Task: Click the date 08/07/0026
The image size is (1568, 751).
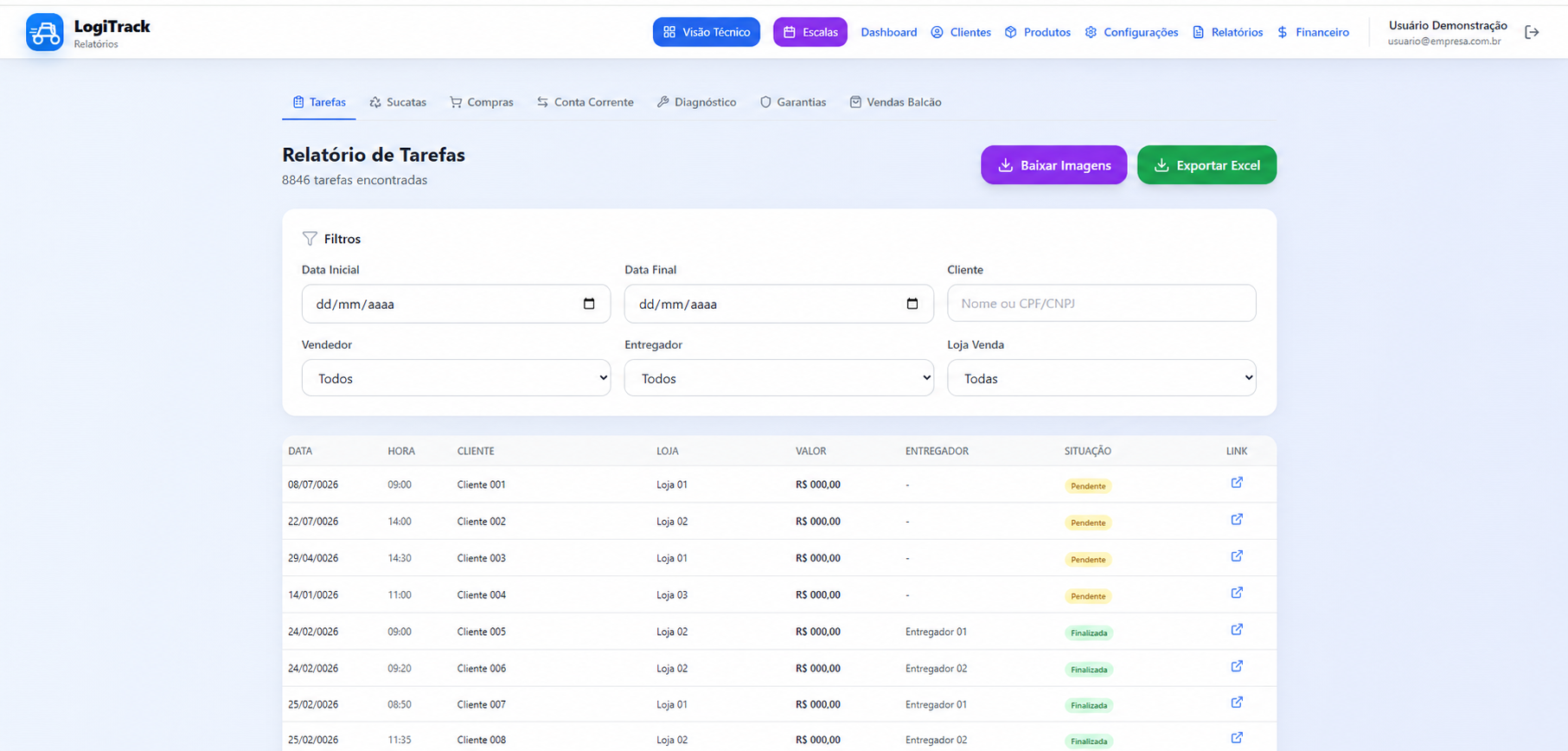Action: point(313,485)
